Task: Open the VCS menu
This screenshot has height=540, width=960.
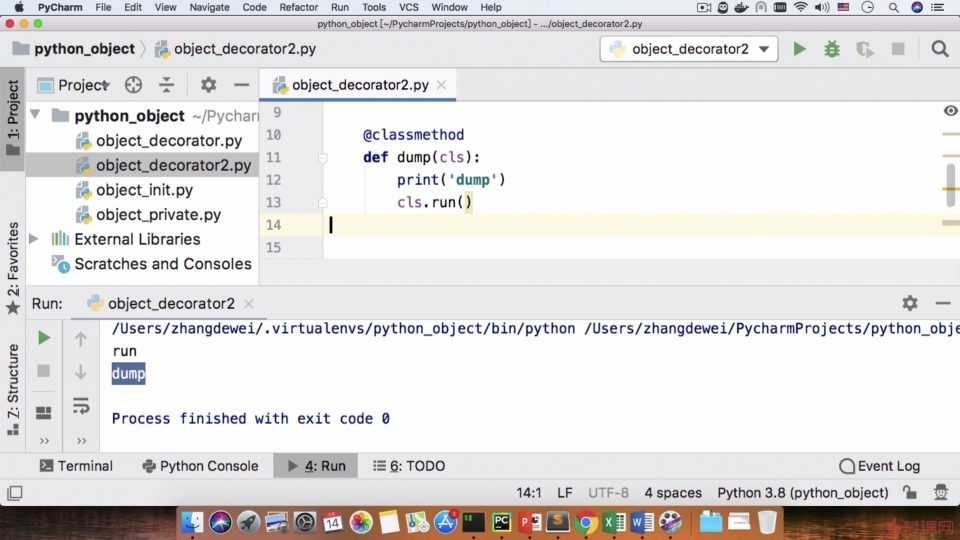Action: (408, 7)
